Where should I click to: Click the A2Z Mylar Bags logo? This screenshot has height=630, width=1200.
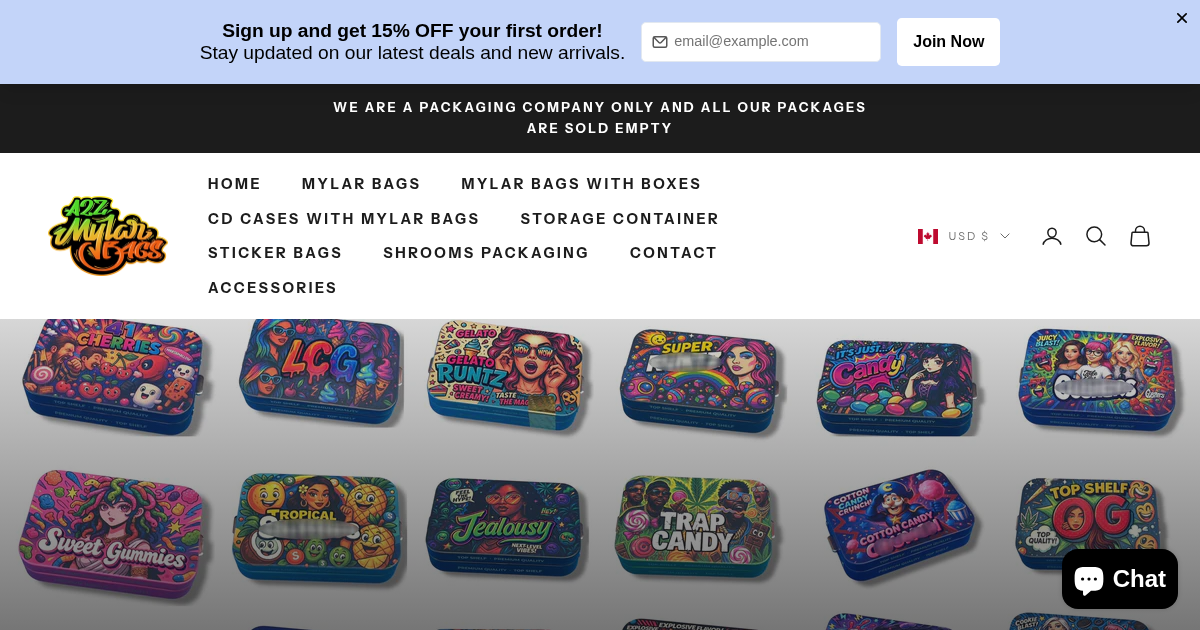pyautogui.click(x=108, y=236)
